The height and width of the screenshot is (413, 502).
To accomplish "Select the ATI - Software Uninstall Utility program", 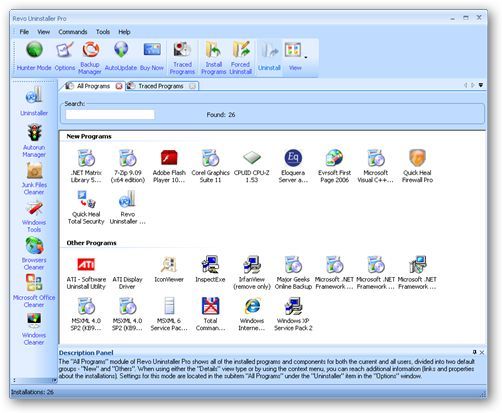I will [86, 273].
